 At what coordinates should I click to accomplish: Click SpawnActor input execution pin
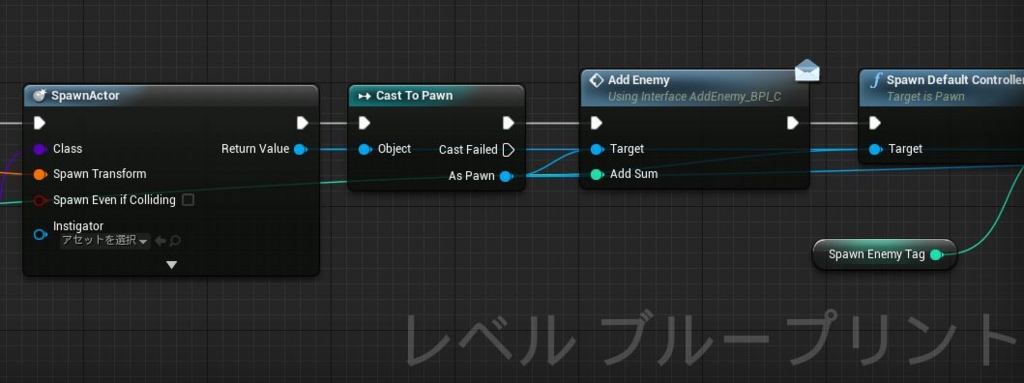point(40,123)
